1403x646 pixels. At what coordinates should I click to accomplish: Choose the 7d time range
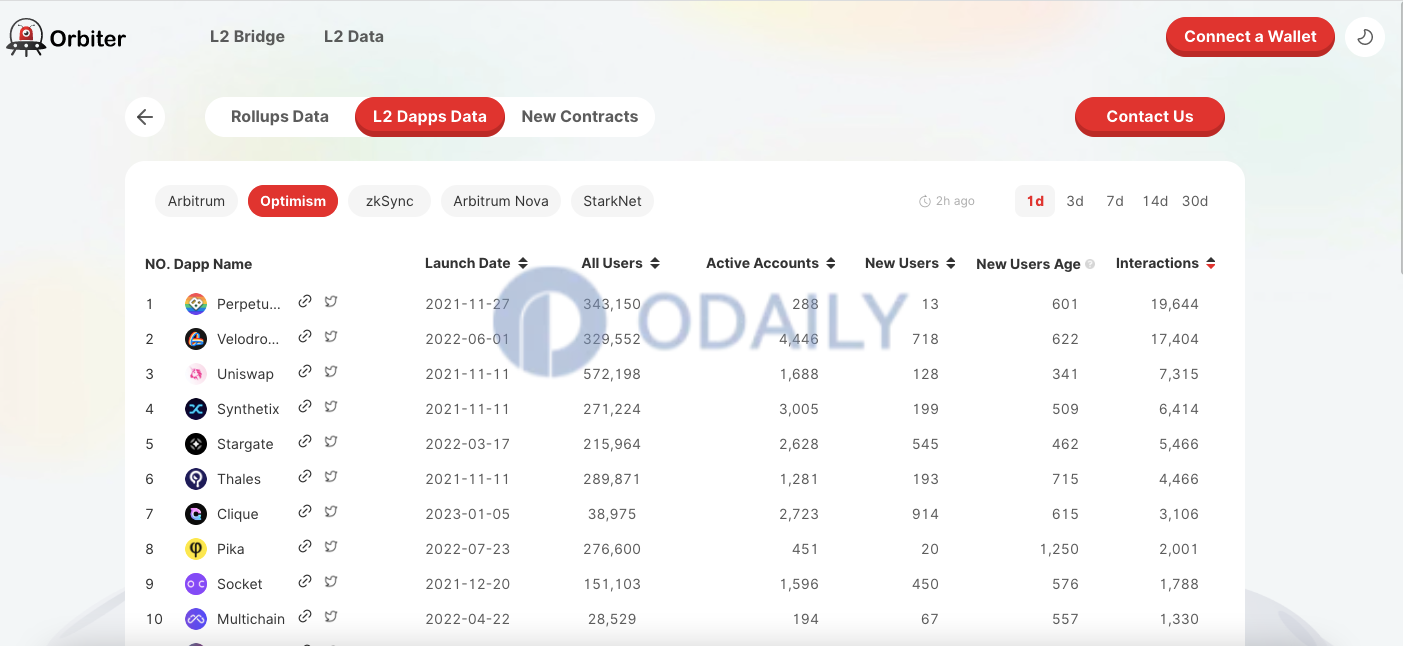pyautogui.click(x=1115, y=201)
